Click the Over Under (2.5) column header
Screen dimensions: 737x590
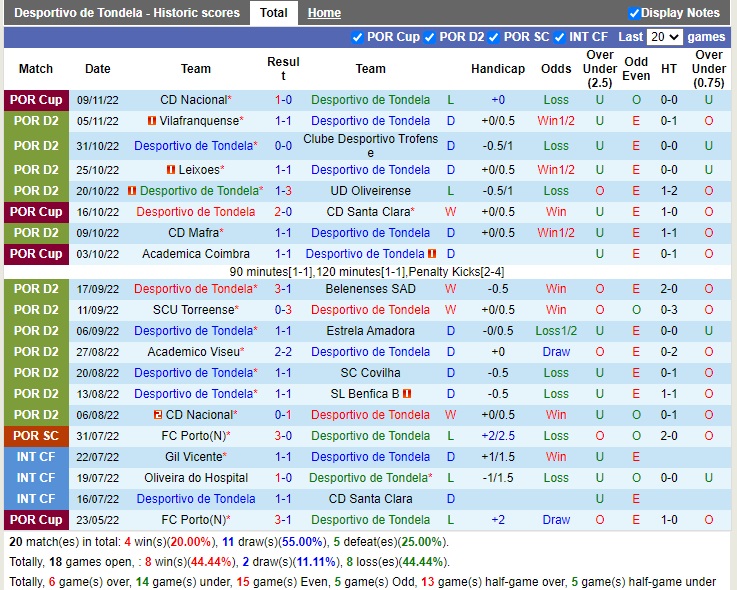click(600, 69)
